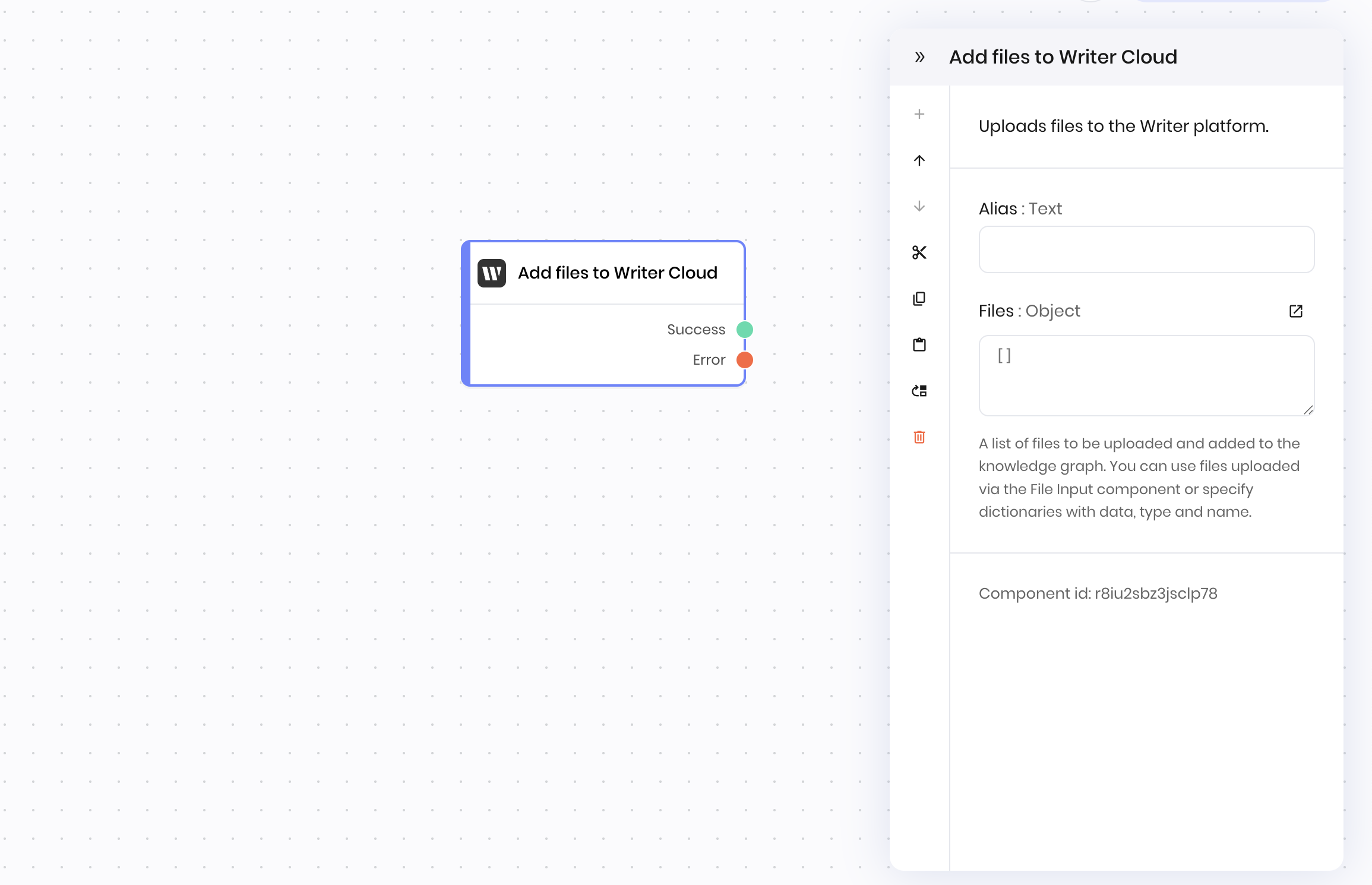Screen dimensions: 1372x885
Task: Cut the component using scissors icon
Action: [x=919, y=252]
